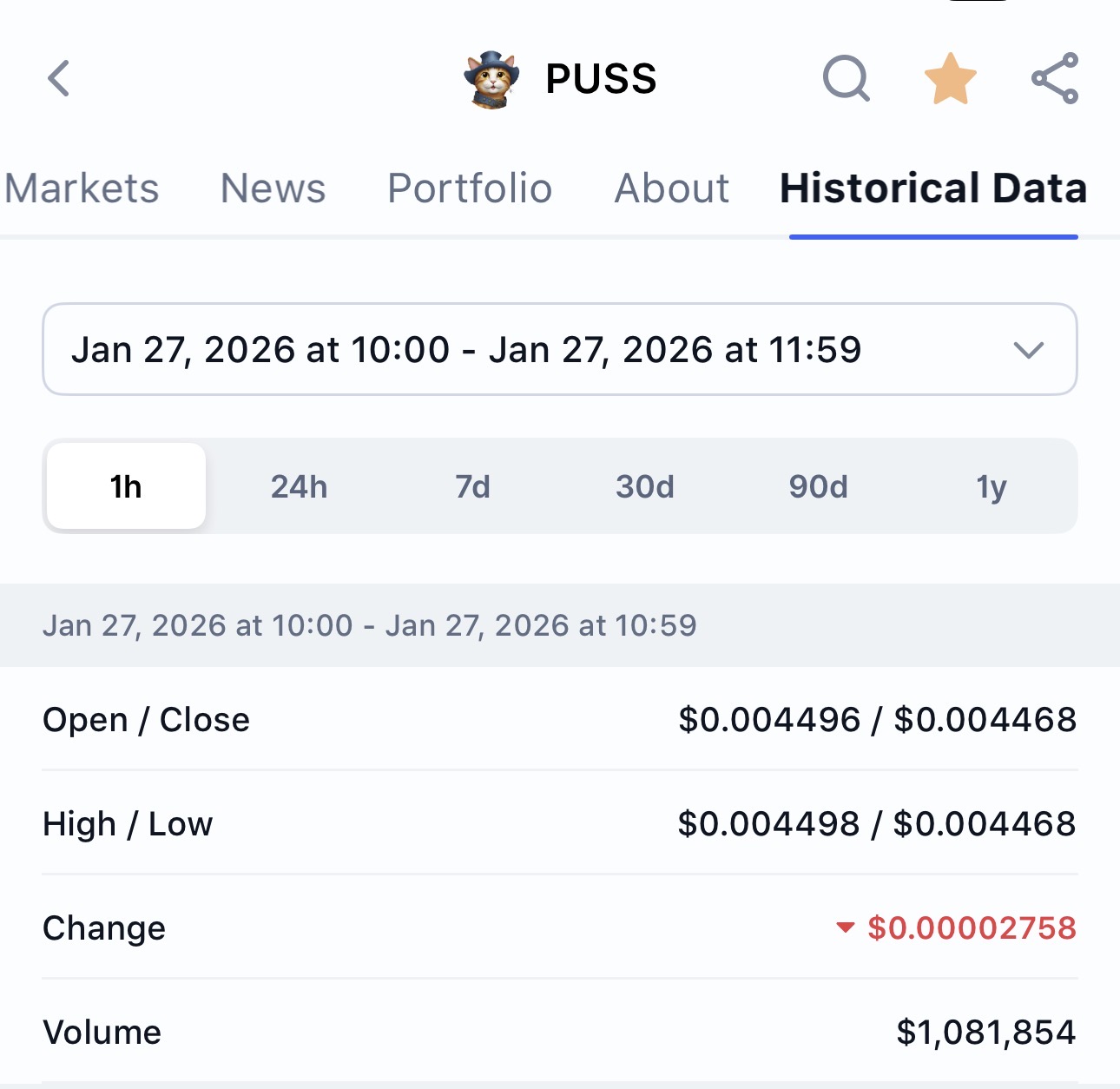Go to the Portfolio tab
Image resolution: width=1120 pixels, height=1089 pixels.
point(470,188)
